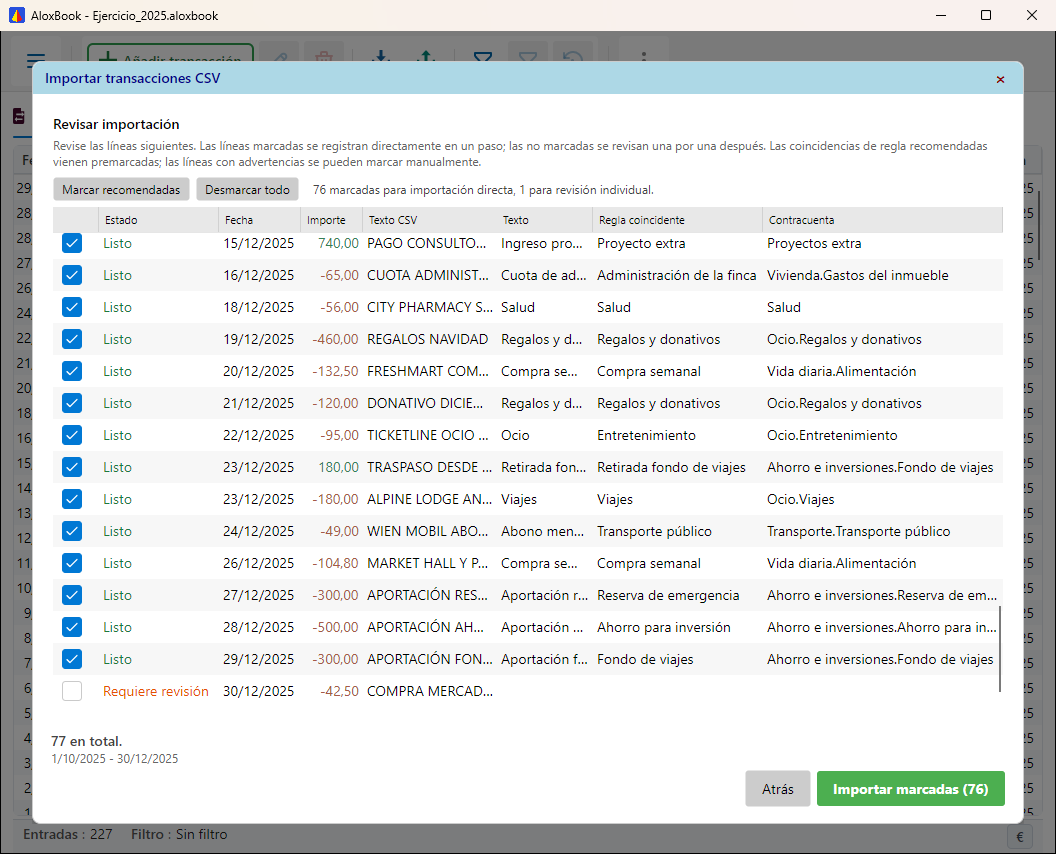
Task: Select the -120,00 importe cell
Action: (x=335, y=403)
